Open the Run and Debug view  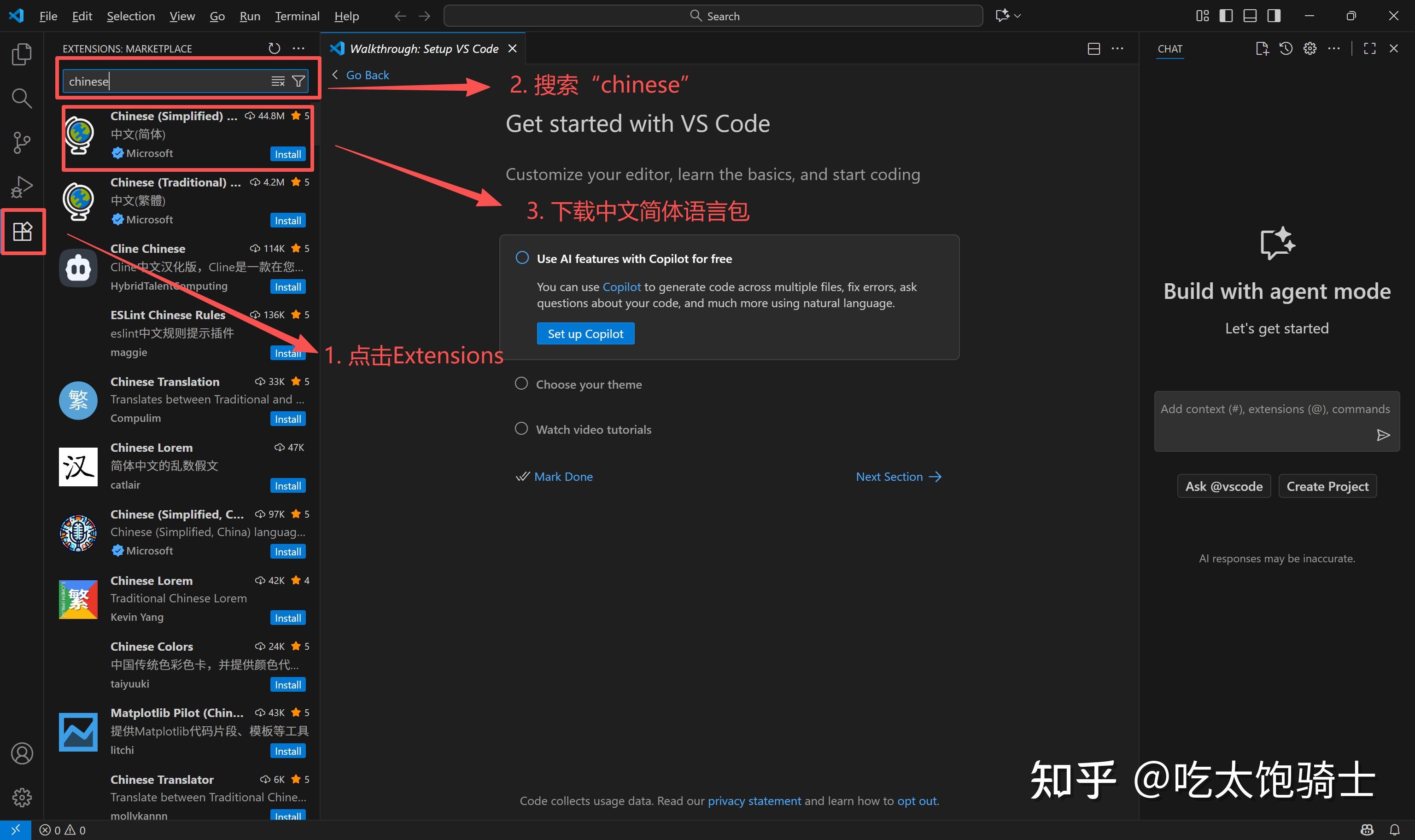22,186
